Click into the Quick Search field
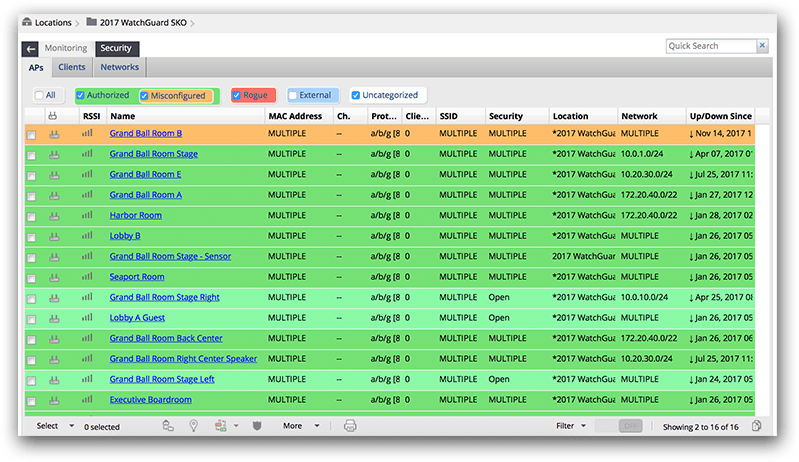 pyautogui.click(x=710, y=46)
